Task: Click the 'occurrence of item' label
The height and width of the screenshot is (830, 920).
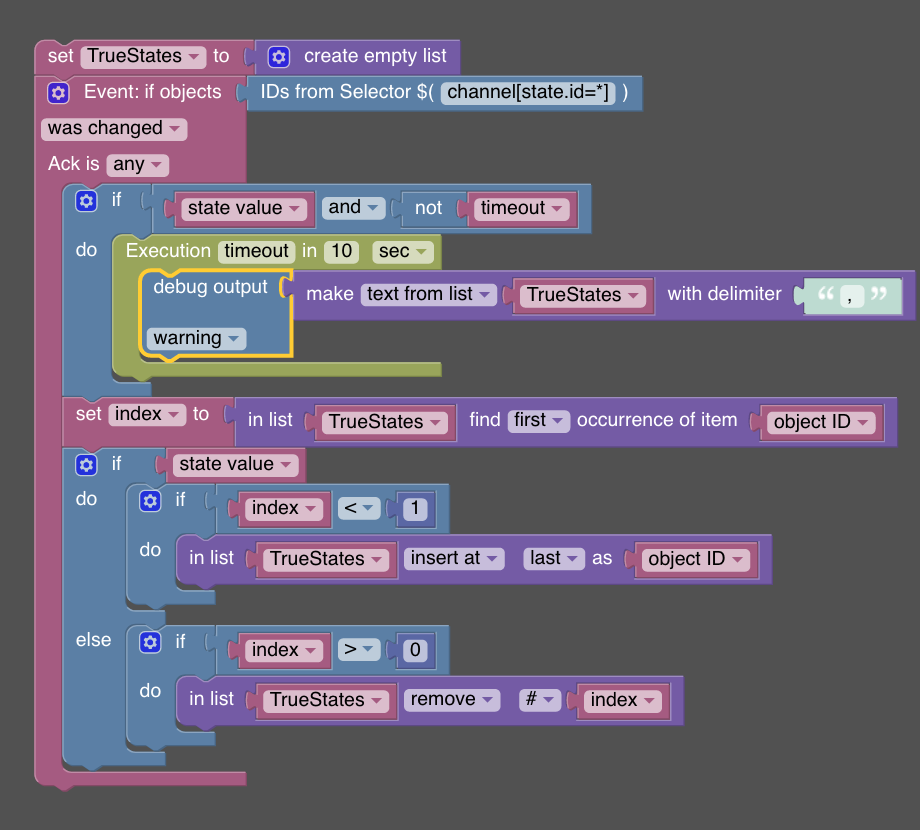Action: click(657, 421)
